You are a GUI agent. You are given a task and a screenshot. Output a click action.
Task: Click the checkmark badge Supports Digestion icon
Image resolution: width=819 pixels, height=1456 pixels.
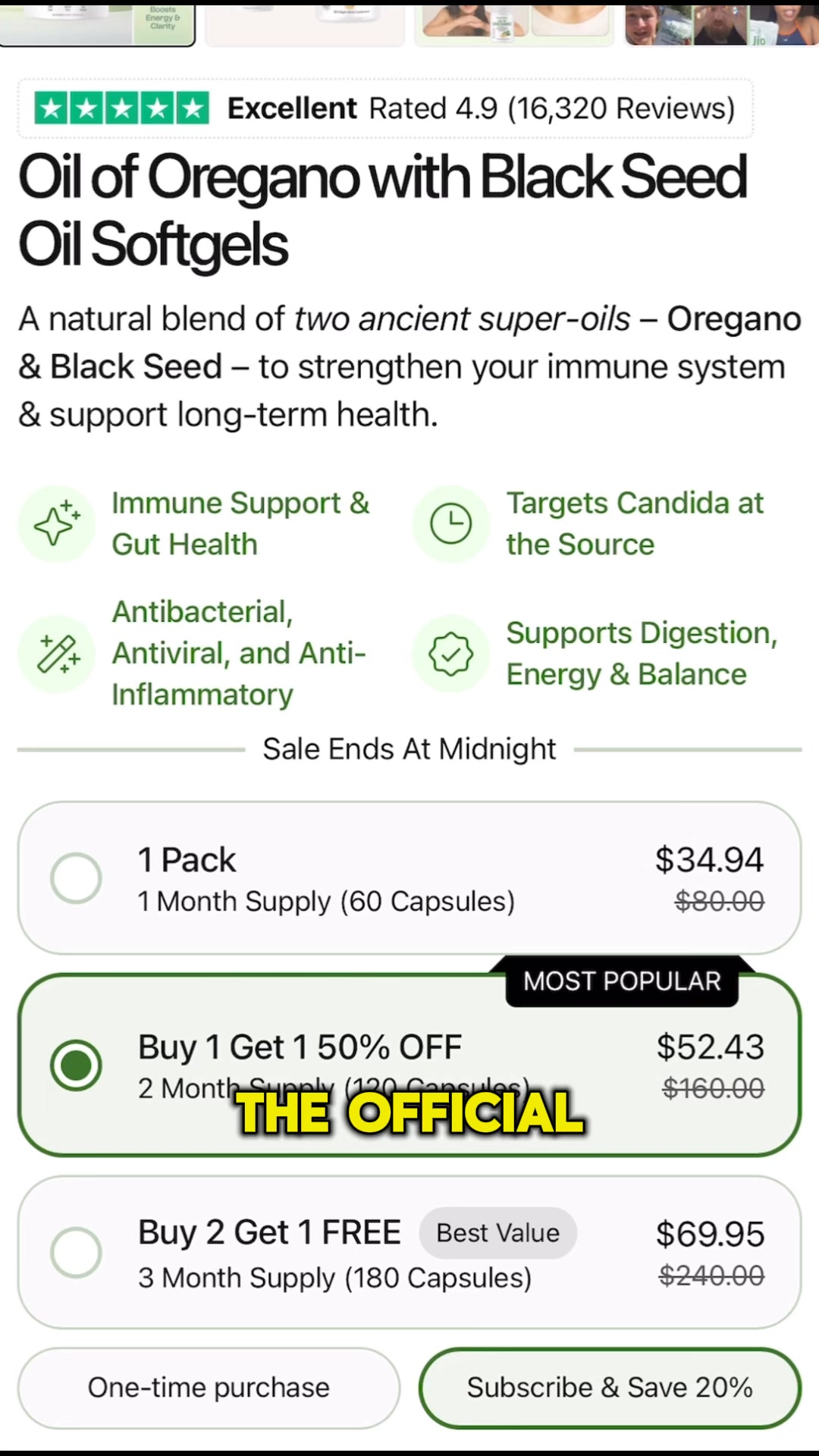tap(451, 654)
